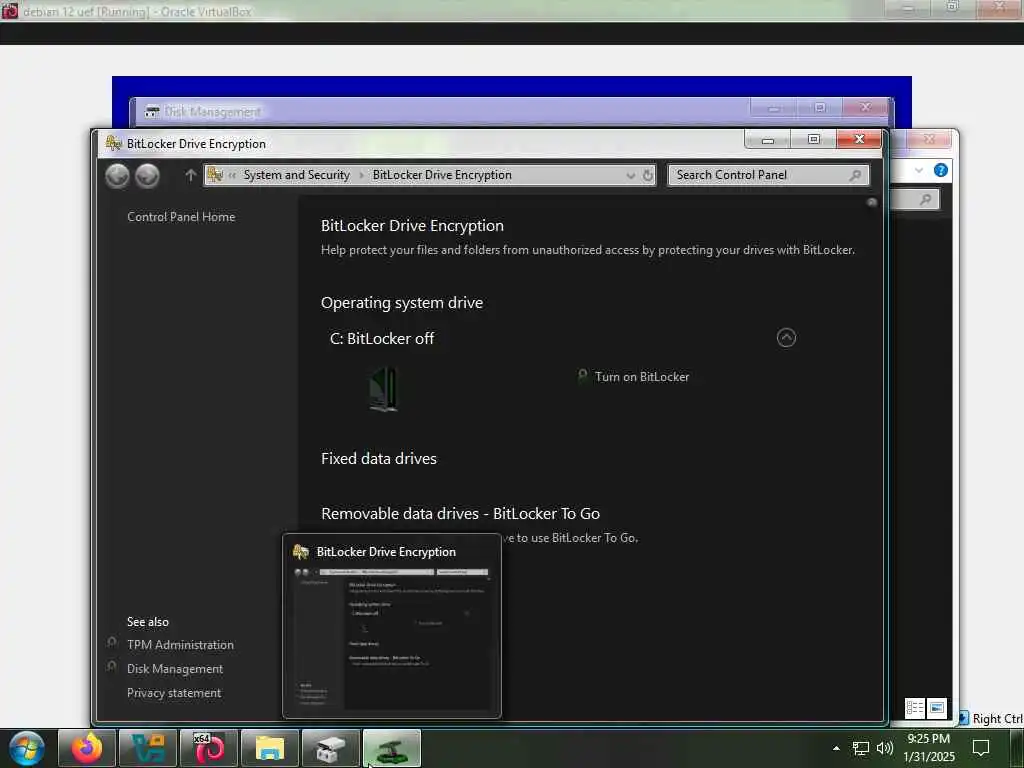
Task: Open the x64 debugger taskbar icon
Action: click(x=209, y=748)
